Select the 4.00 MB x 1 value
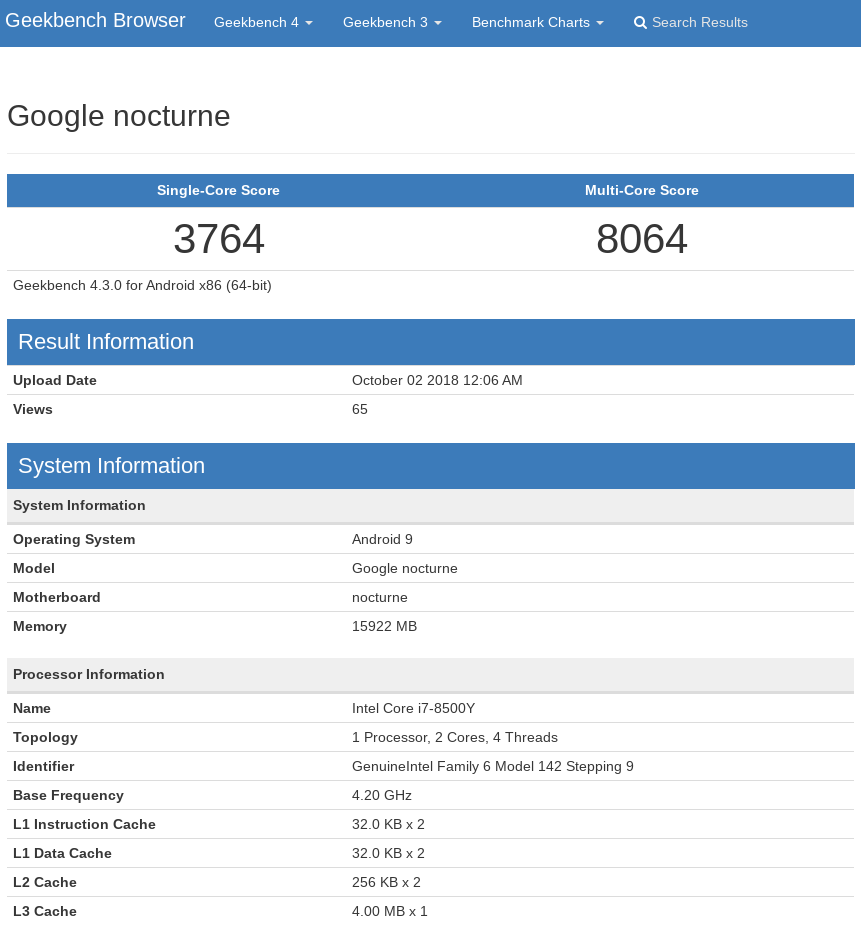 390,911
